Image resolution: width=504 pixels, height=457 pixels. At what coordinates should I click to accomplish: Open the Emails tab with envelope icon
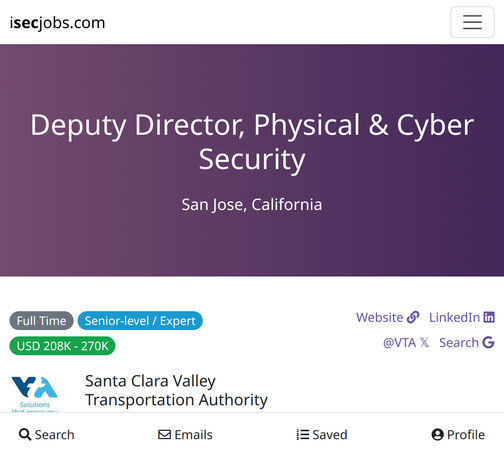[x=185, y=435]
